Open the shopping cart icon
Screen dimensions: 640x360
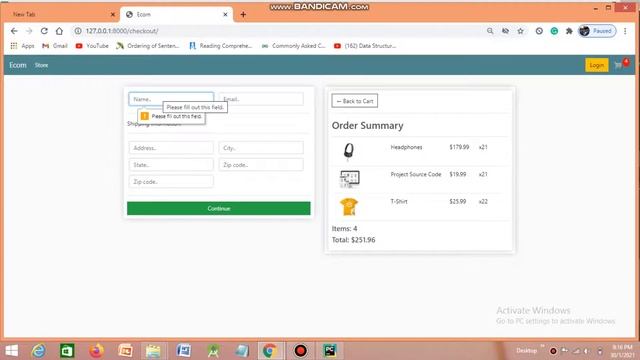618,65
